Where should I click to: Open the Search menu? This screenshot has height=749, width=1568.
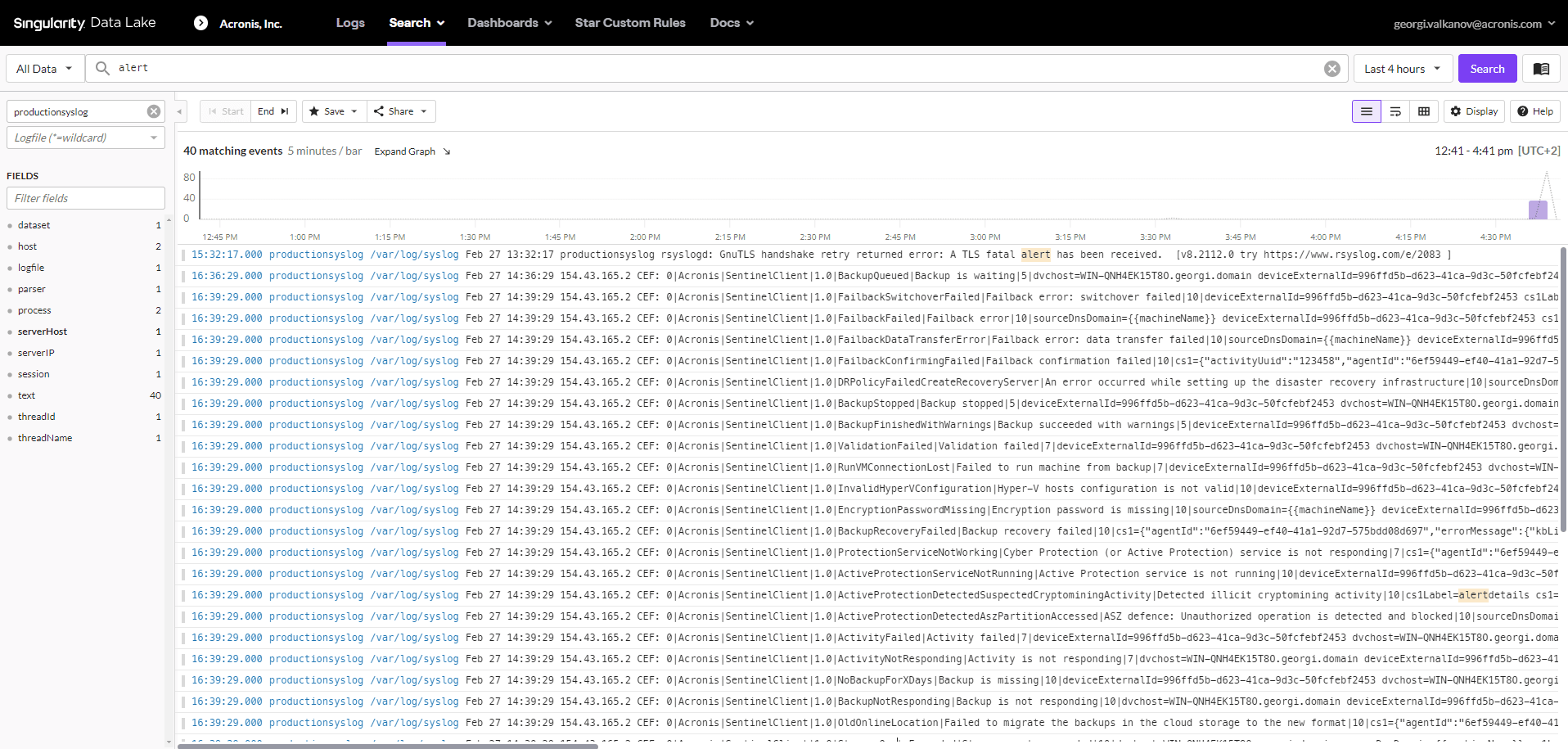tap(417, 23)
